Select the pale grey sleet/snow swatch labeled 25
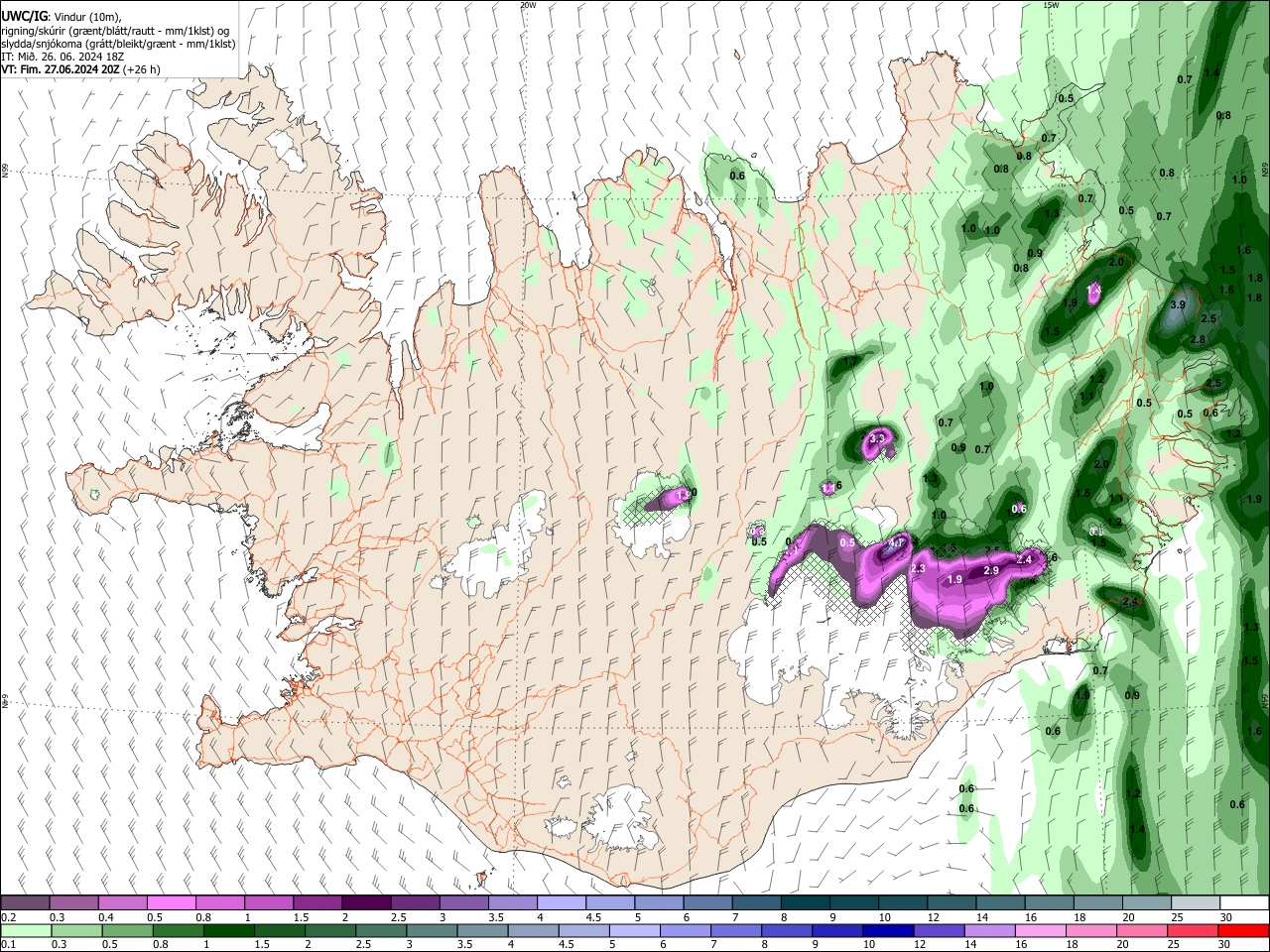This screenshot has width=1270, height=952. (1196, 903)
